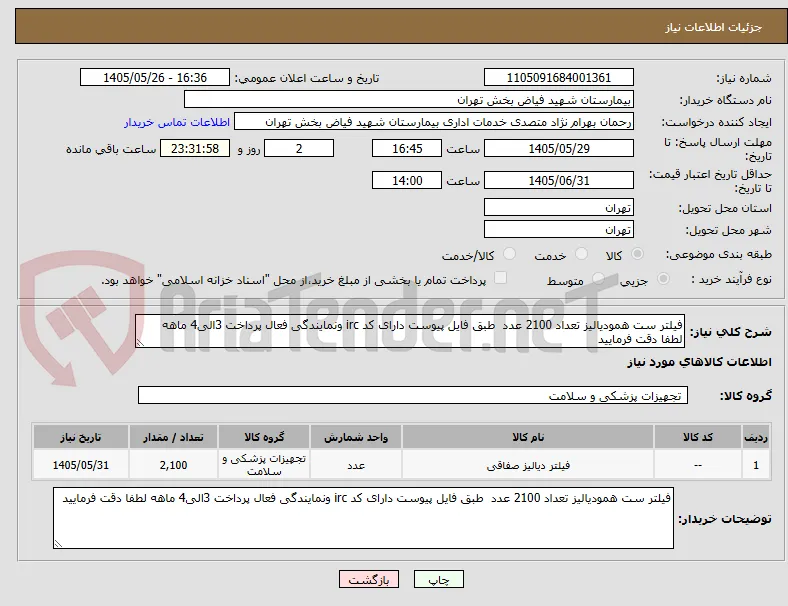
Task: Click the item name cell فیلتر دیالیز صفاقی
Action: coord(528,465)
